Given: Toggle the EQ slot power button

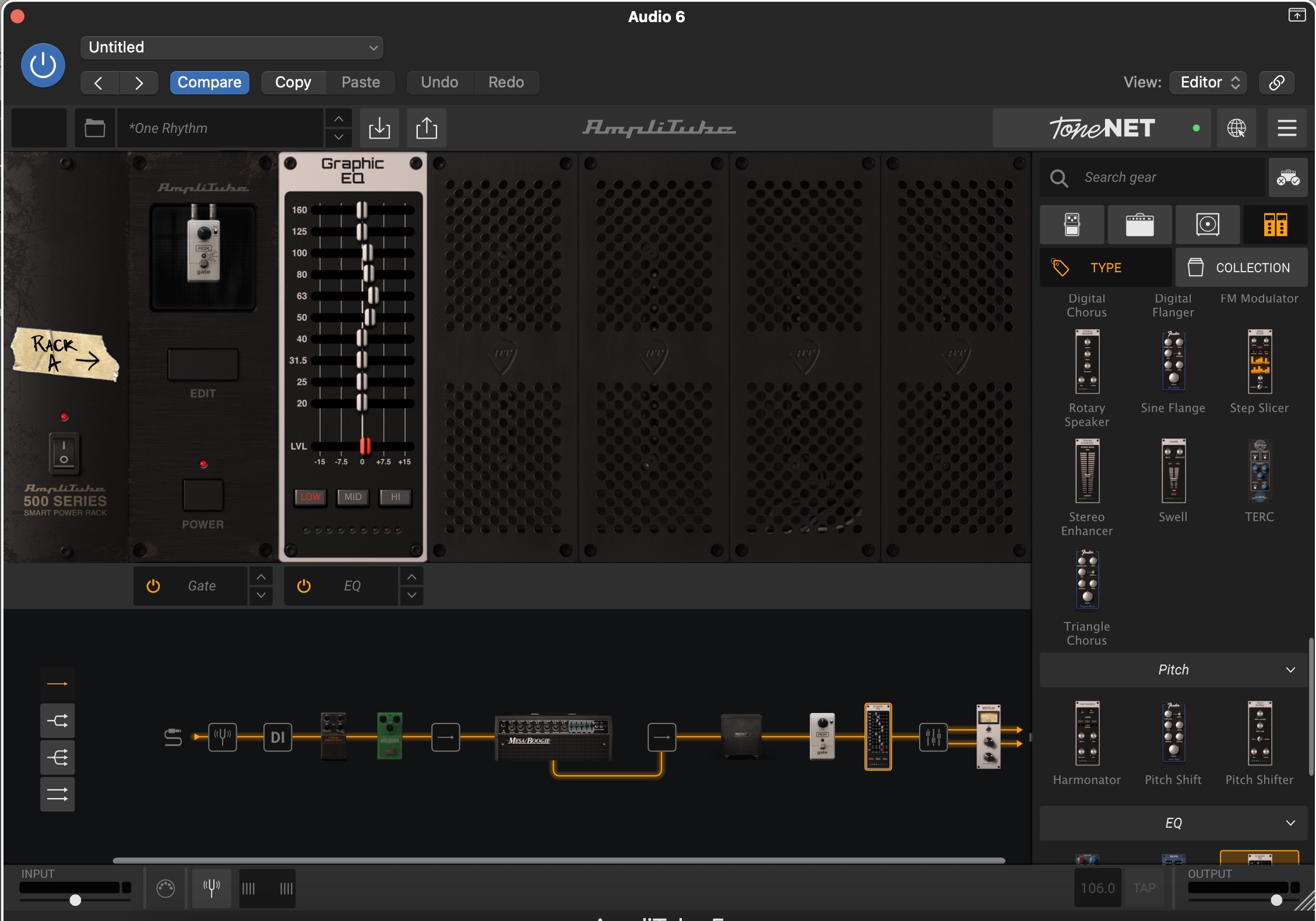Looking at the screenshot, I should click(304, 586).
